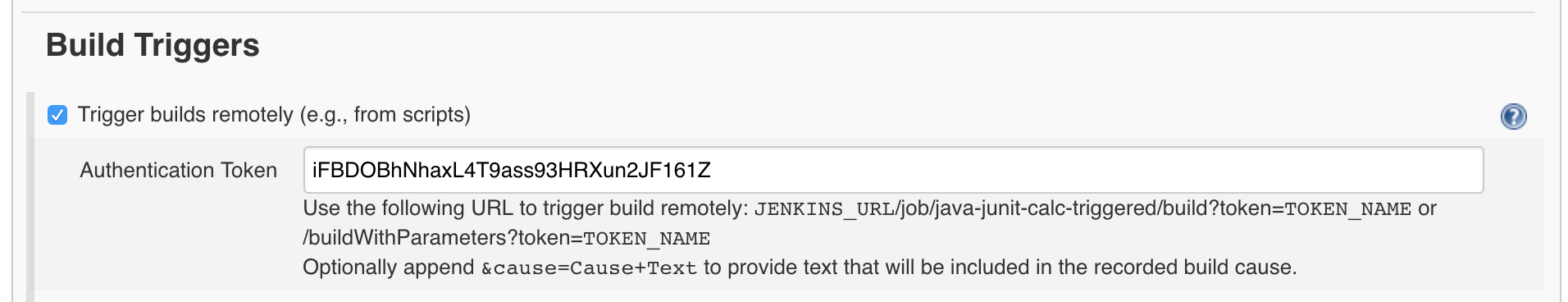
Task: Select the Build Triggers section heading
Action: [153, 45]
